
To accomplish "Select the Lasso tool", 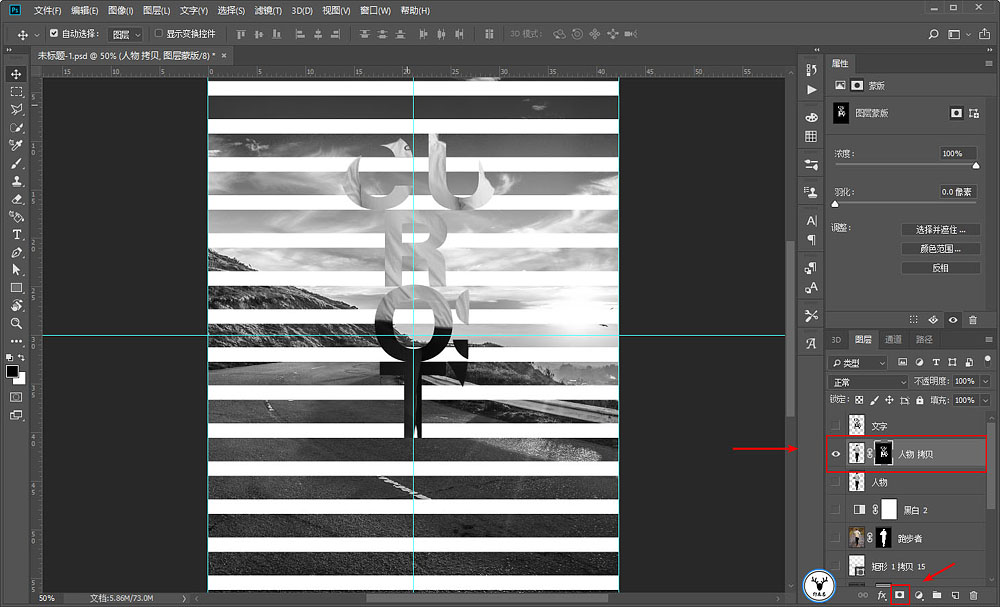I will pyautogui.click(x=16, y=110).
